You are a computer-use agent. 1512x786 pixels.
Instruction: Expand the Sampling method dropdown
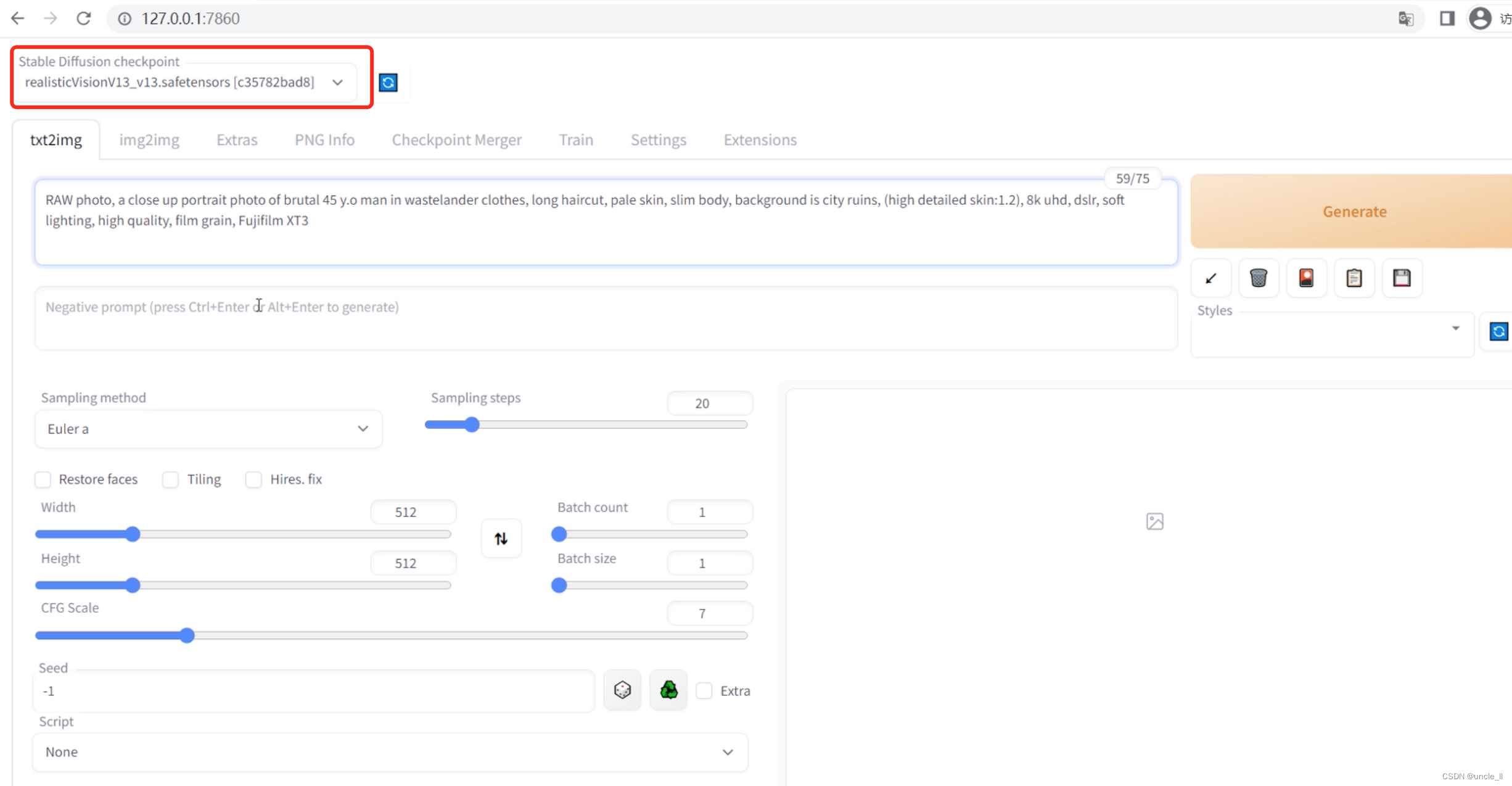[208, 429]
